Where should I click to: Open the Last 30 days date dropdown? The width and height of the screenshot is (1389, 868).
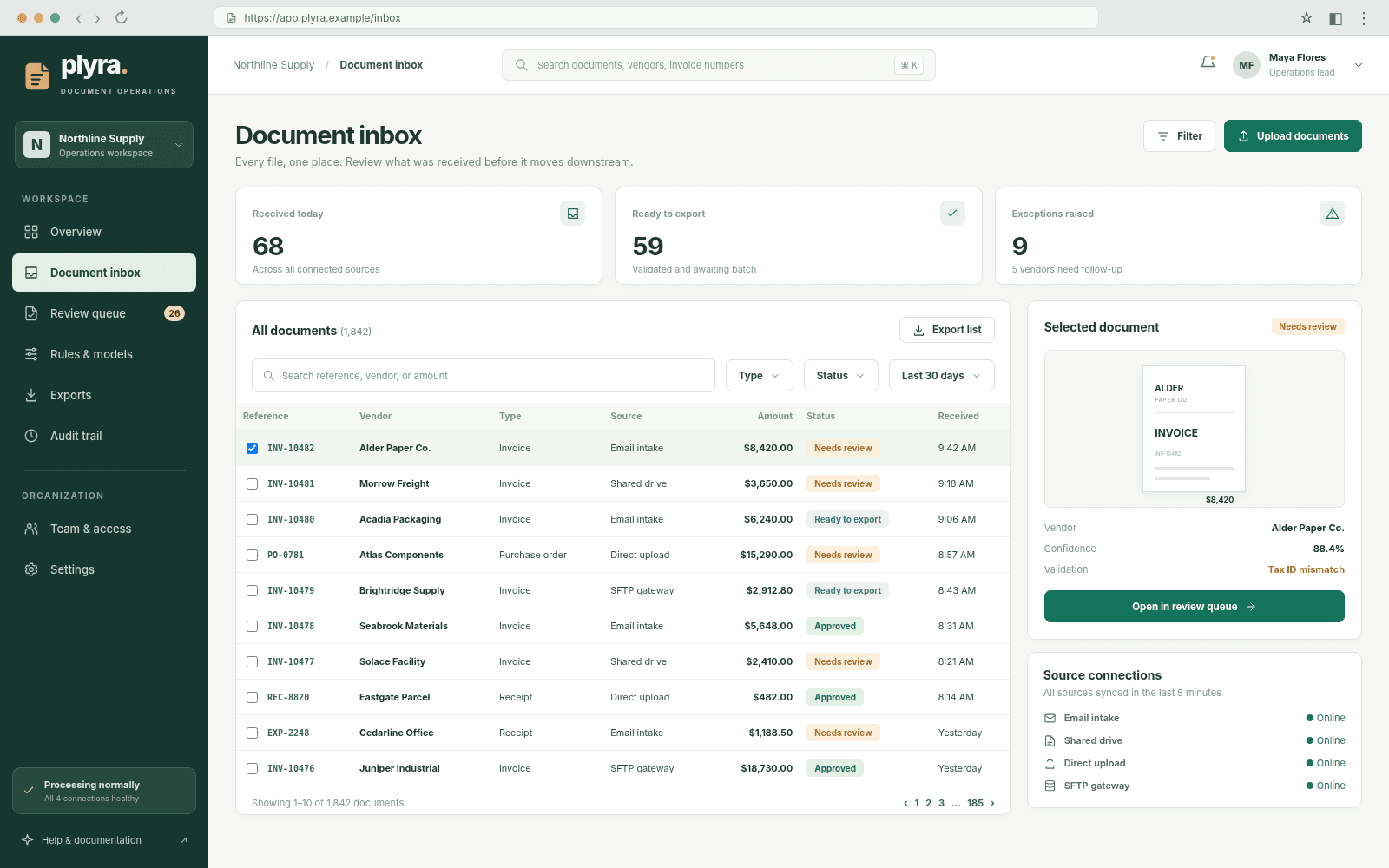(x=942, y=376)
